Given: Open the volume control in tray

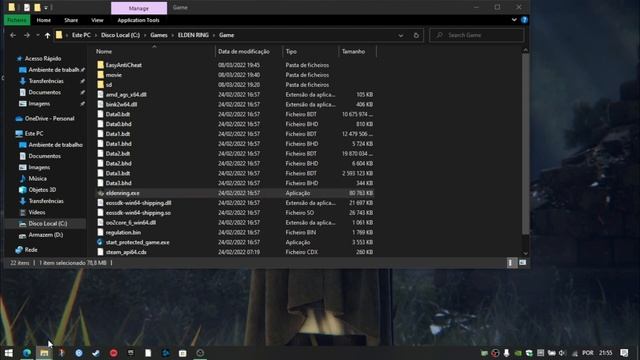Looking at the screenshot, I should coord(562,353).
